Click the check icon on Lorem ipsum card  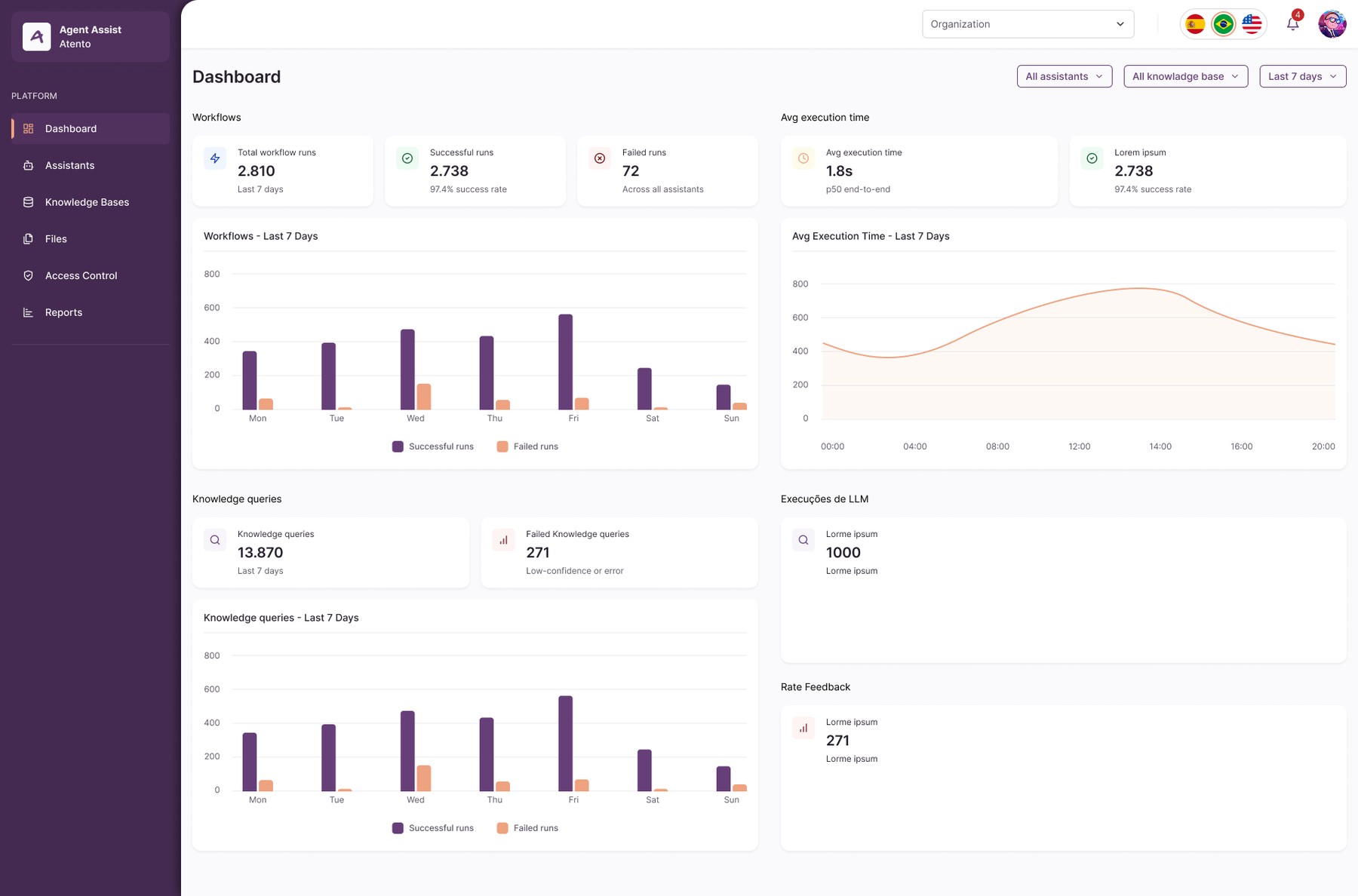1092,158
